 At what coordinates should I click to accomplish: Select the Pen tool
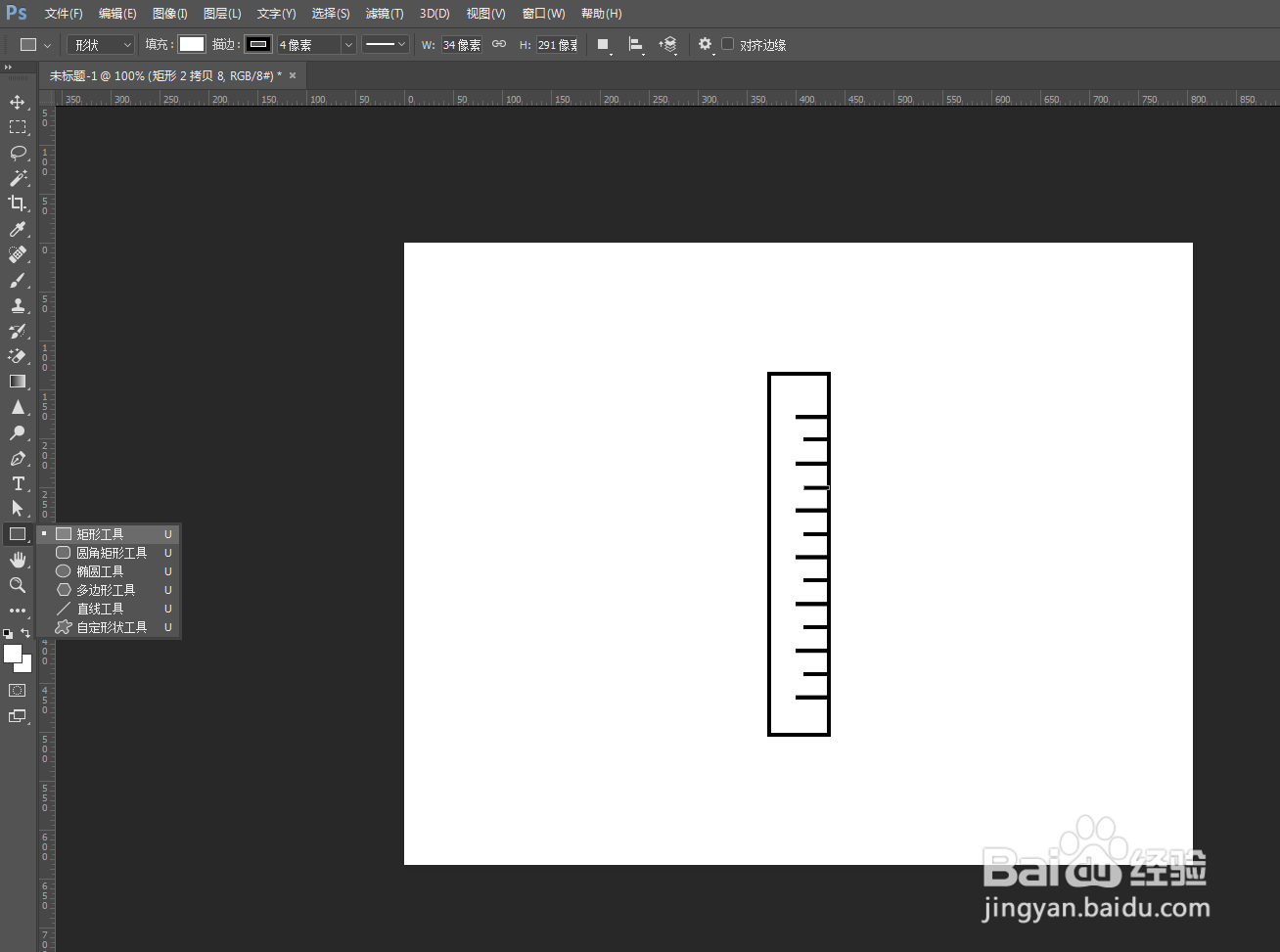pyautogui.click(x=18, y=458)
